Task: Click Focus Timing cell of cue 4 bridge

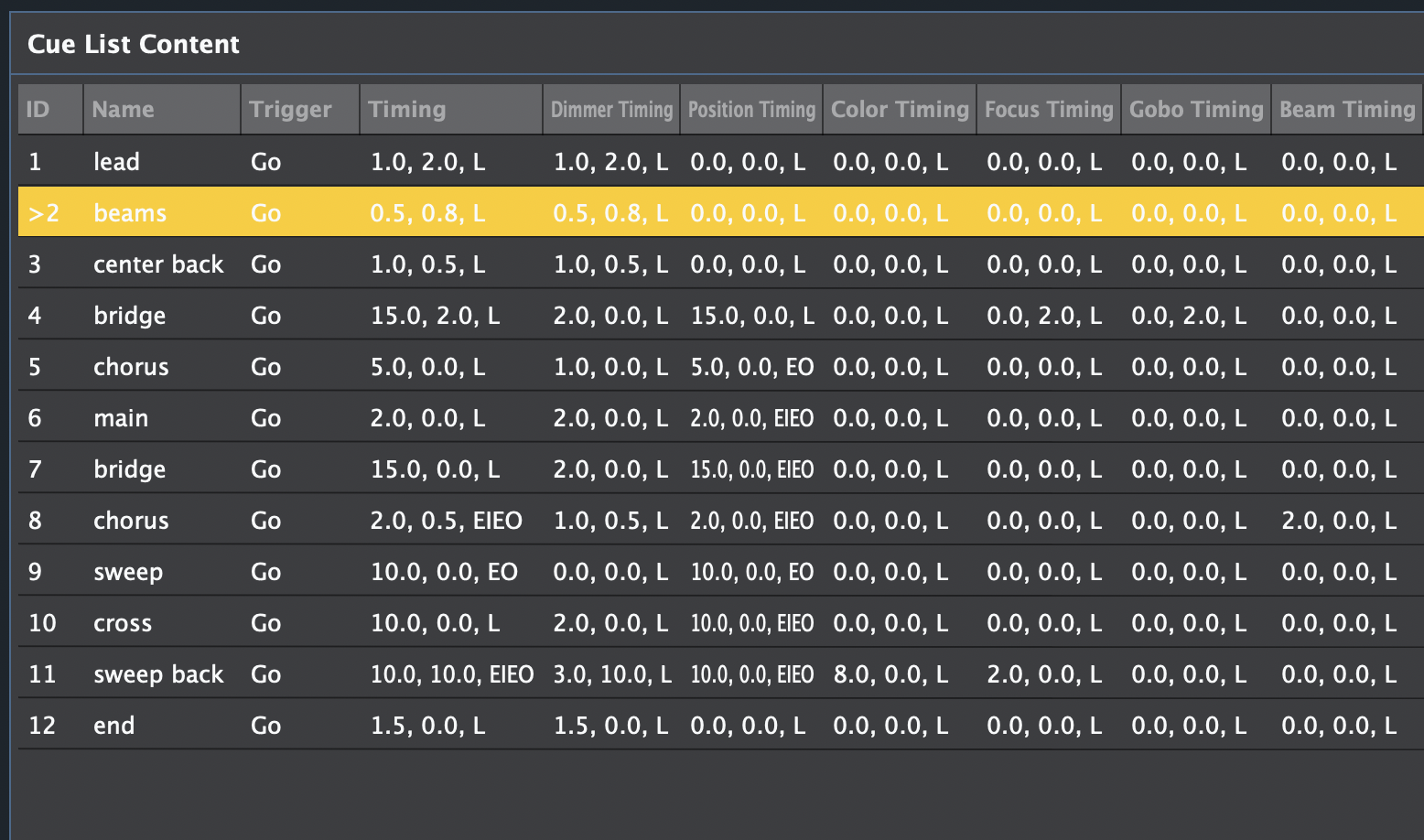Action: 1044,316
